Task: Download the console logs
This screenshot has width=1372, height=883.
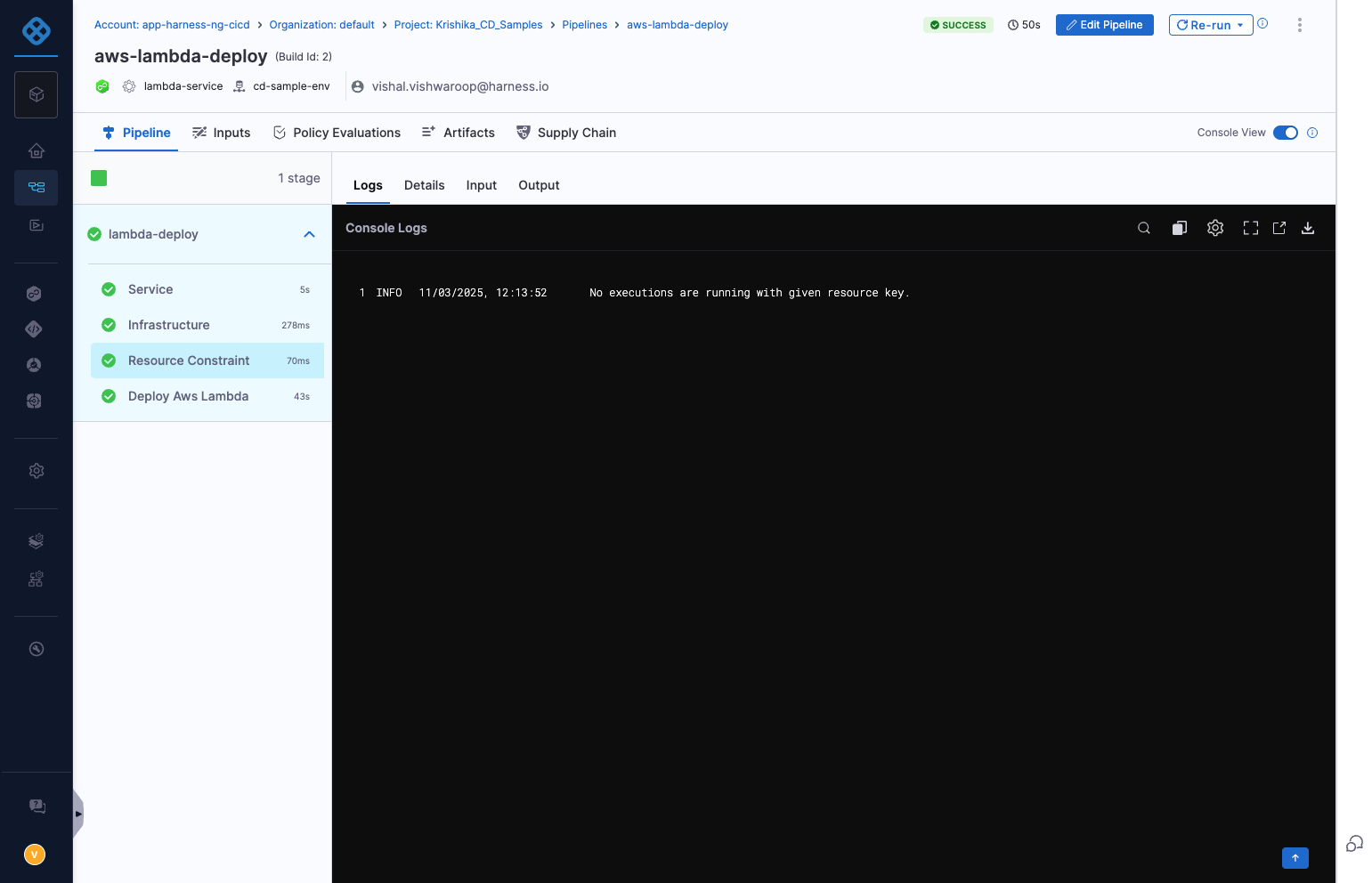Action: (1308, 228)
